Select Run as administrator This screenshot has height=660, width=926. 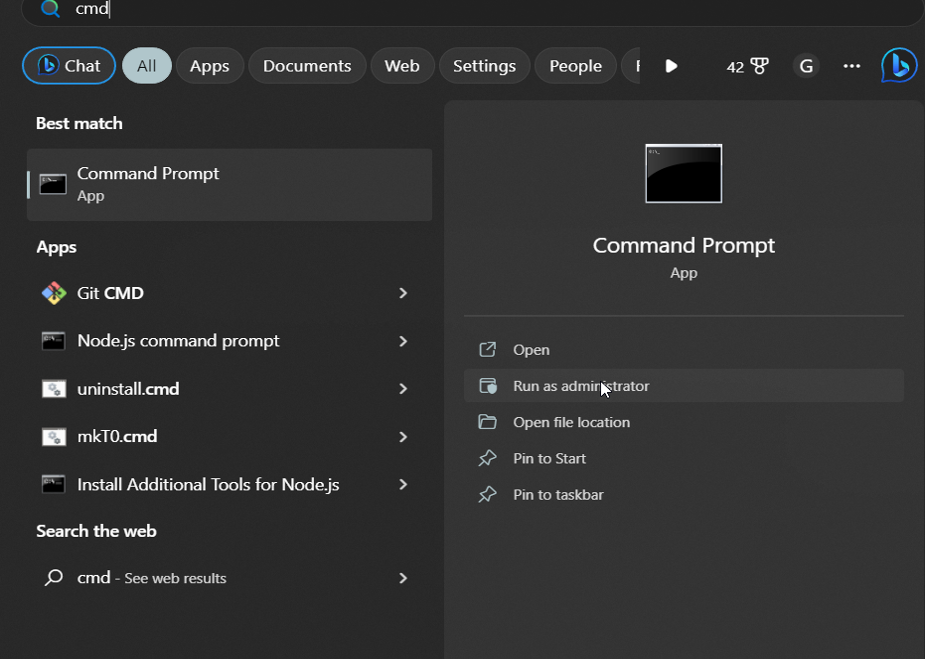(684, 385)
